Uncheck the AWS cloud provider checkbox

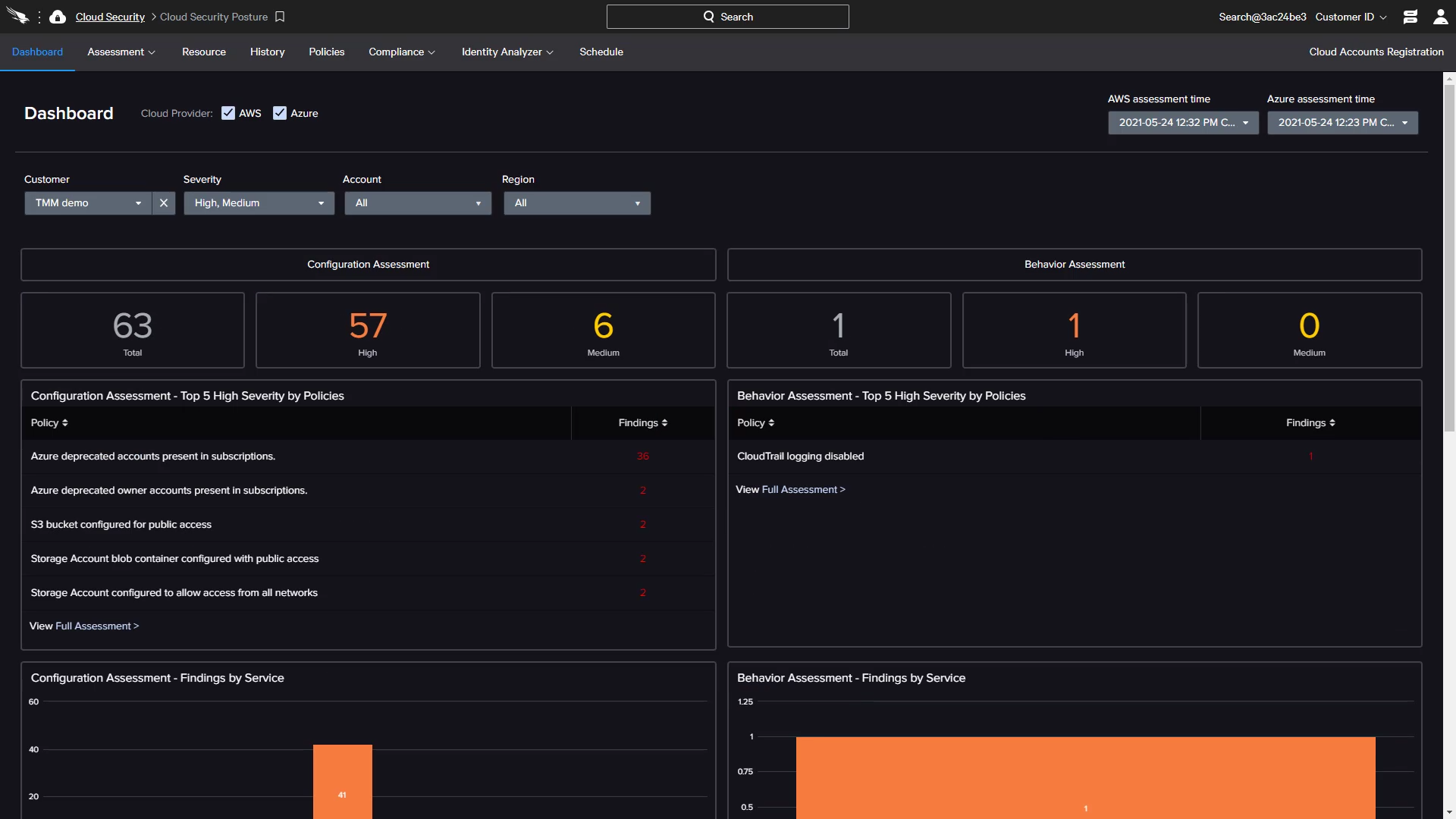click(x=228, y=113)
